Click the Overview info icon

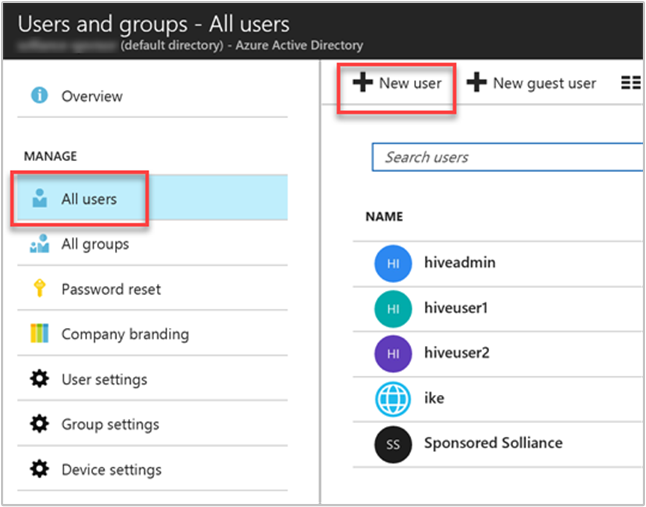40,96
